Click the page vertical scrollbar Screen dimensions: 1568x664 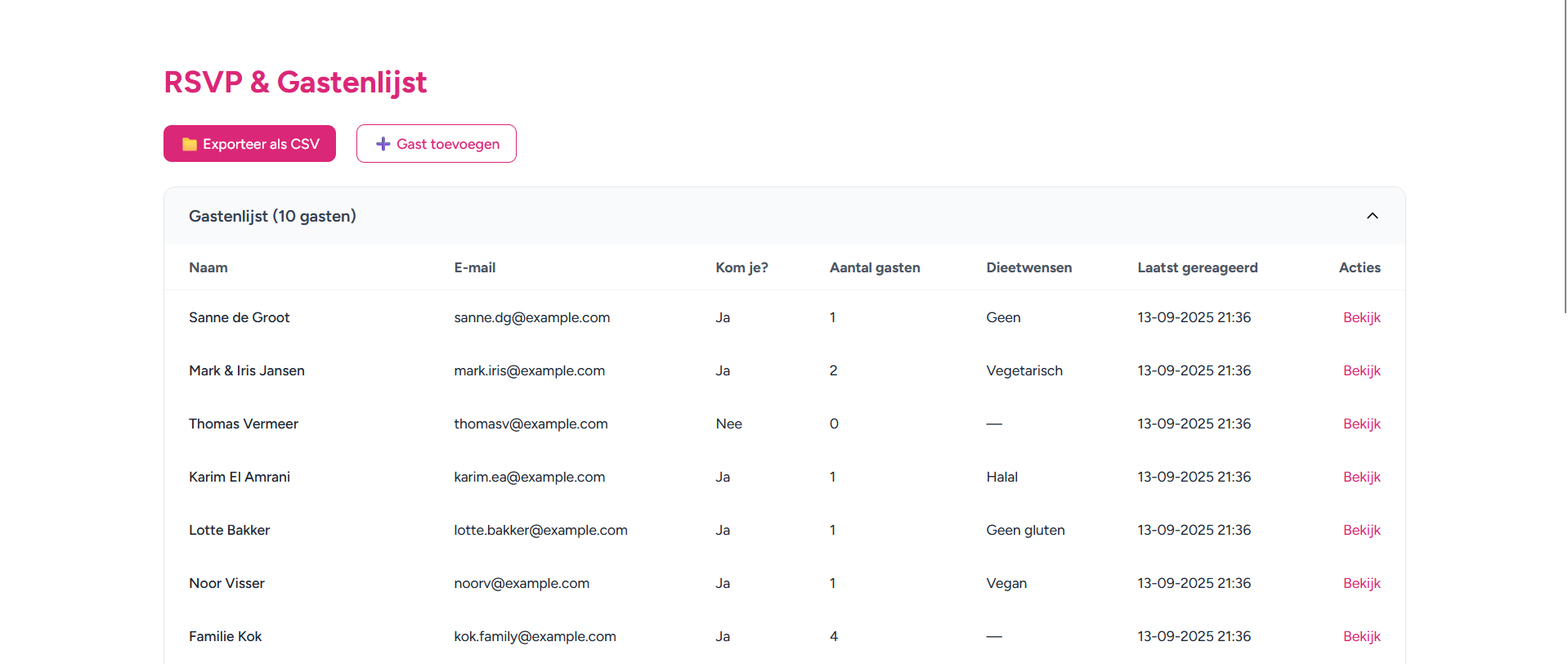(x=1565, y=164)
